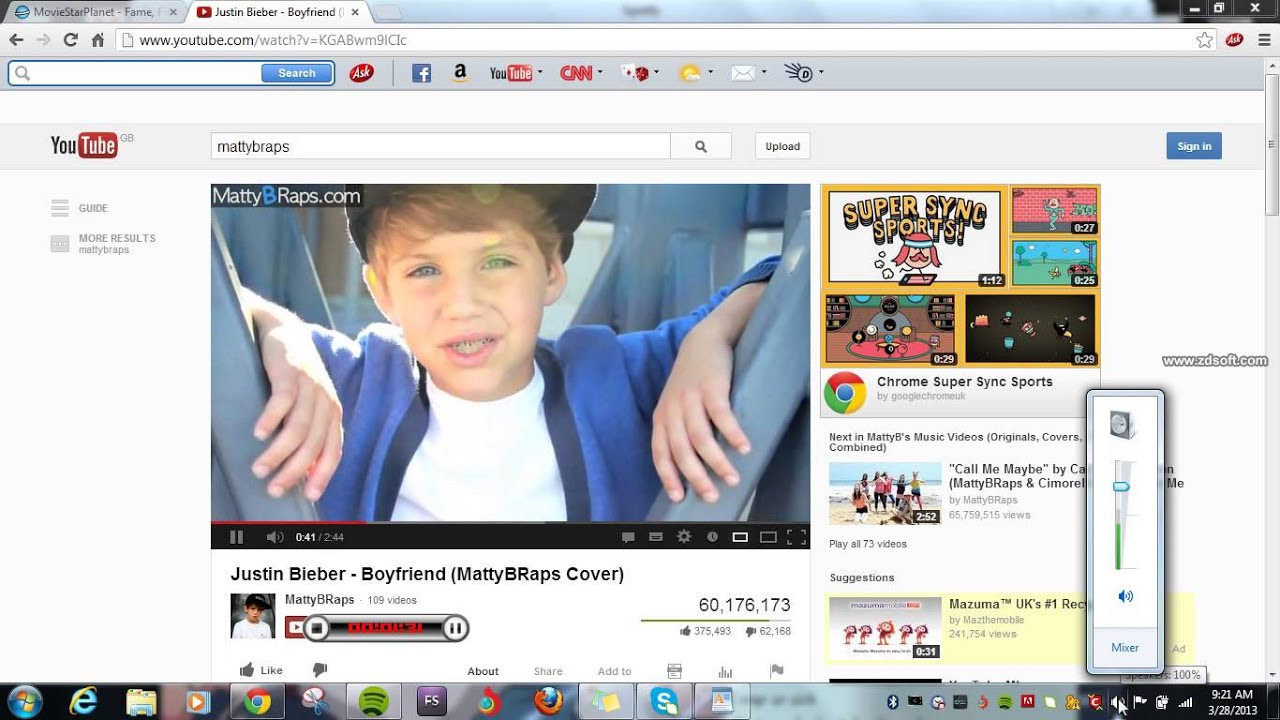
Task: Enter fullscreen with the player's fullscreen icon
Action: [797, 537]
